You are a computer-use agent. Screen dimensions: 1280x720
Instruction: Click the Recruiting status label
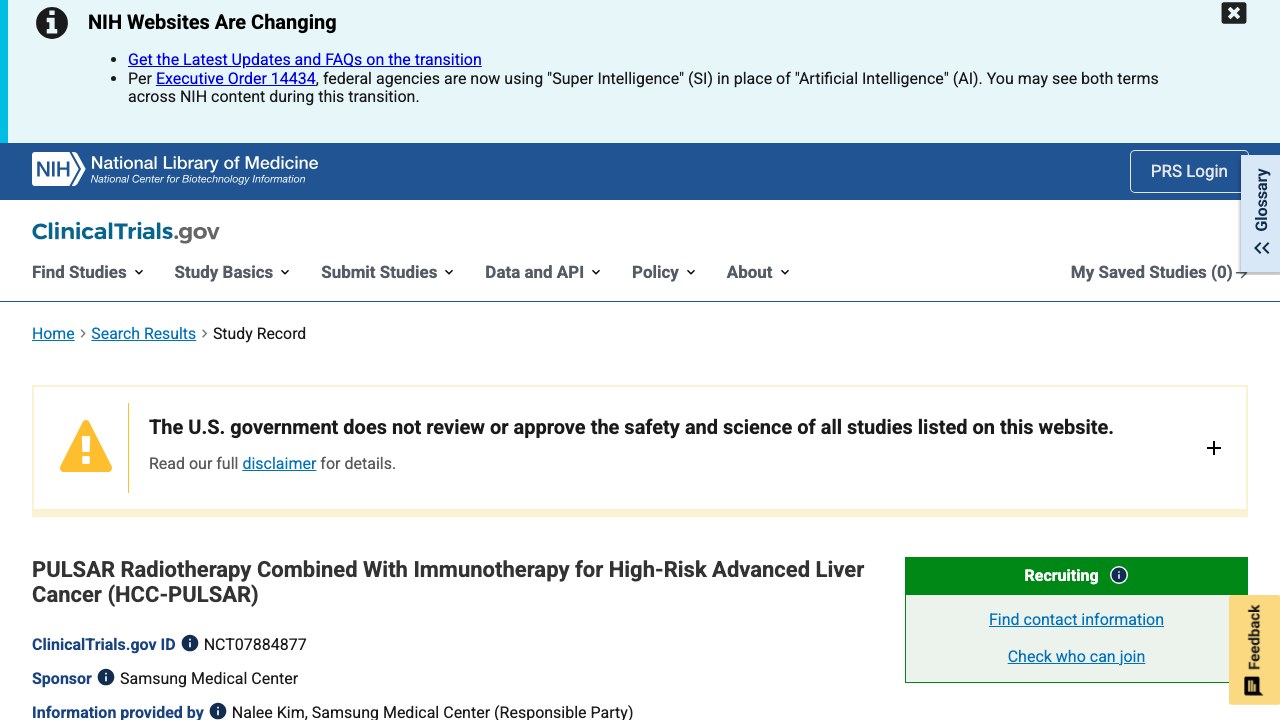pos(1061,576)
